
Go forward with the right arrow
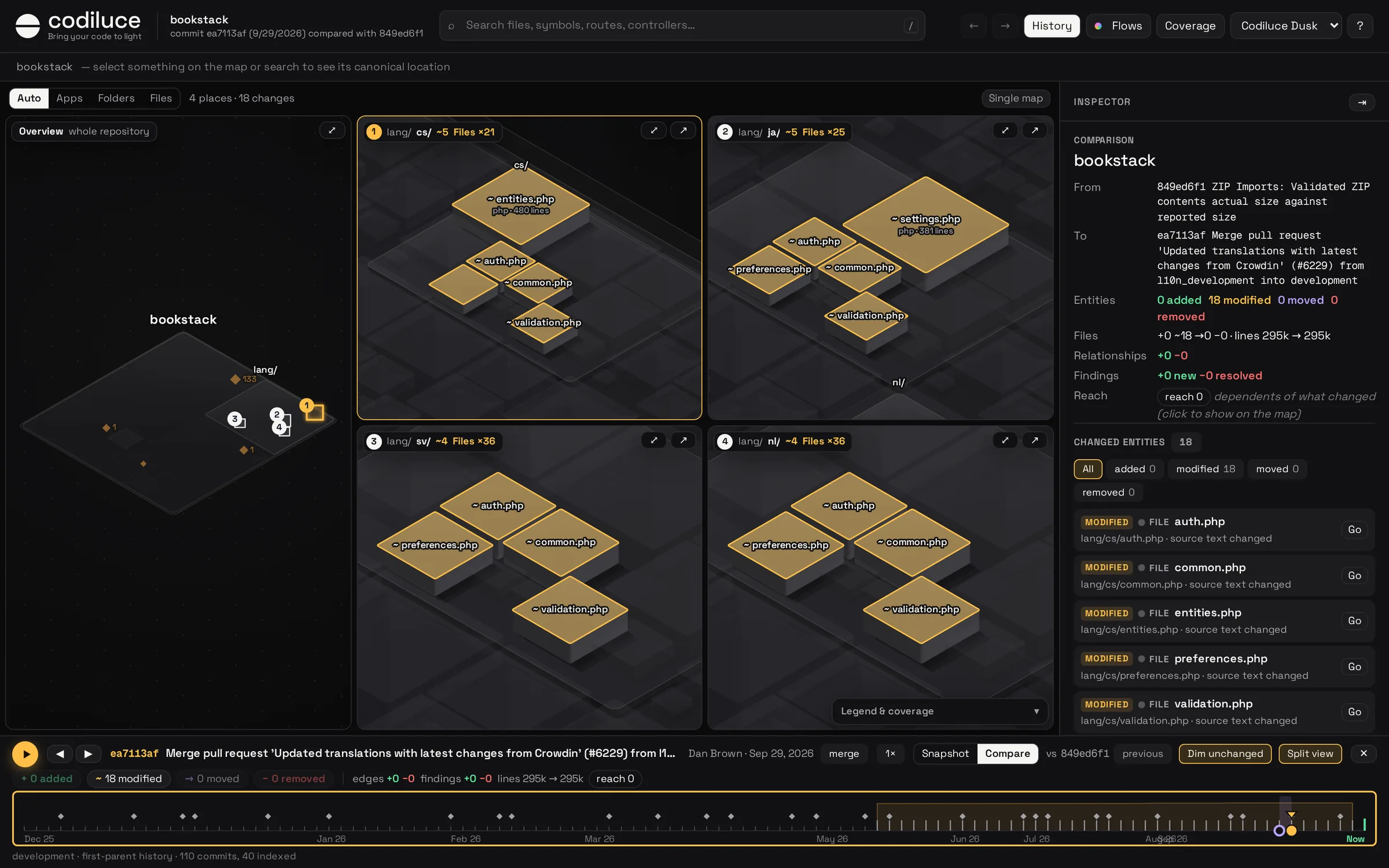(1005, 26)
